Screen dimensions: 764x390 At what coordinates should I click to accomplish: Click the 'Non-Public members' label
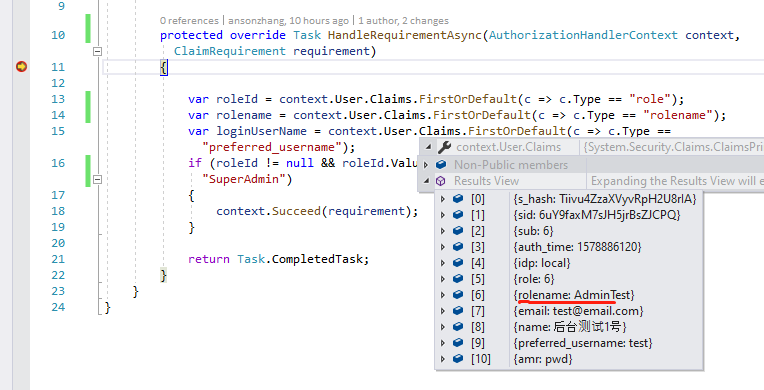click(x=511, y=165)
